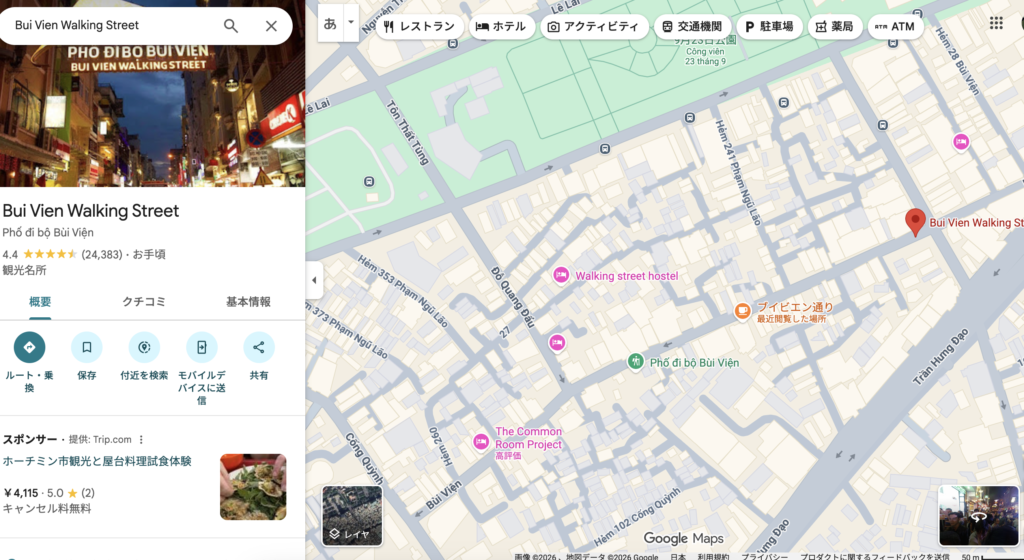Filter the map by ホテル chip
Image resolution: width=1024 pixels, height=560 pixels.
(502, 27)
